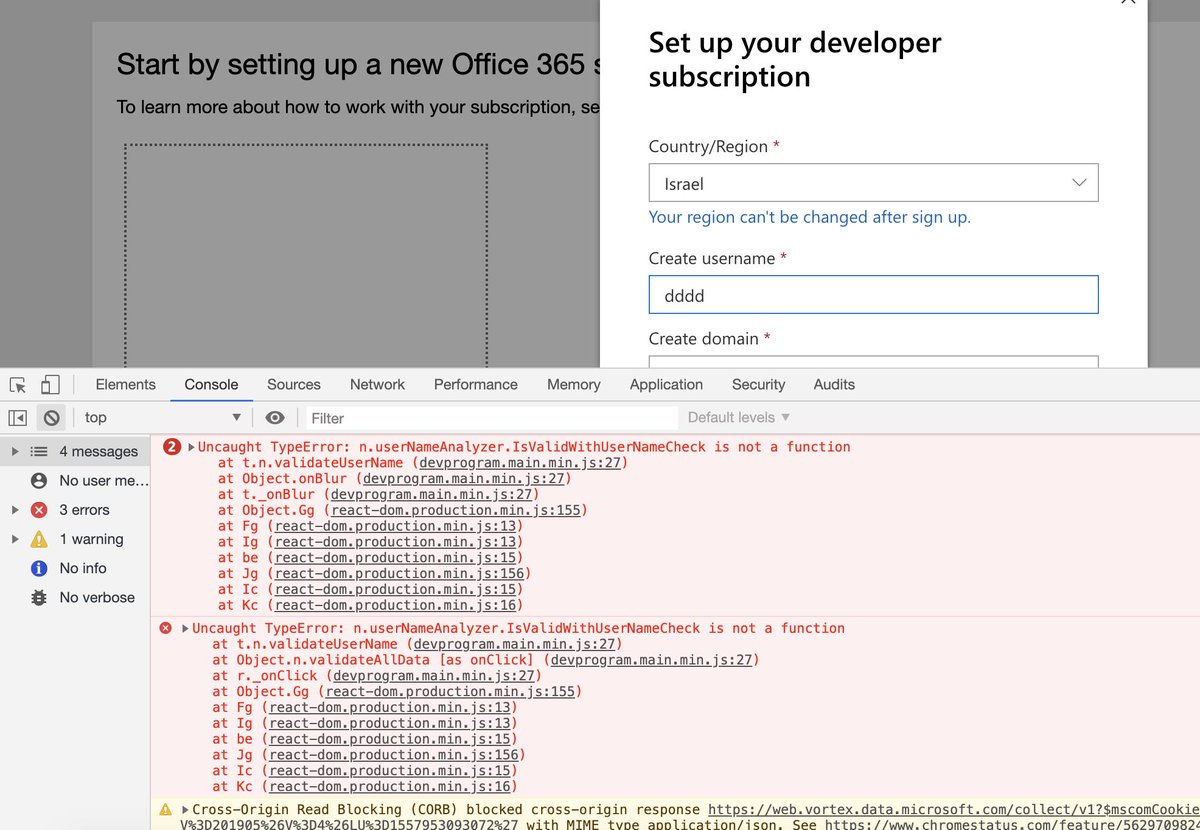Hide the console sidebar panel icon
Screen dimensions: 1200x830
(x=17, y=418)
